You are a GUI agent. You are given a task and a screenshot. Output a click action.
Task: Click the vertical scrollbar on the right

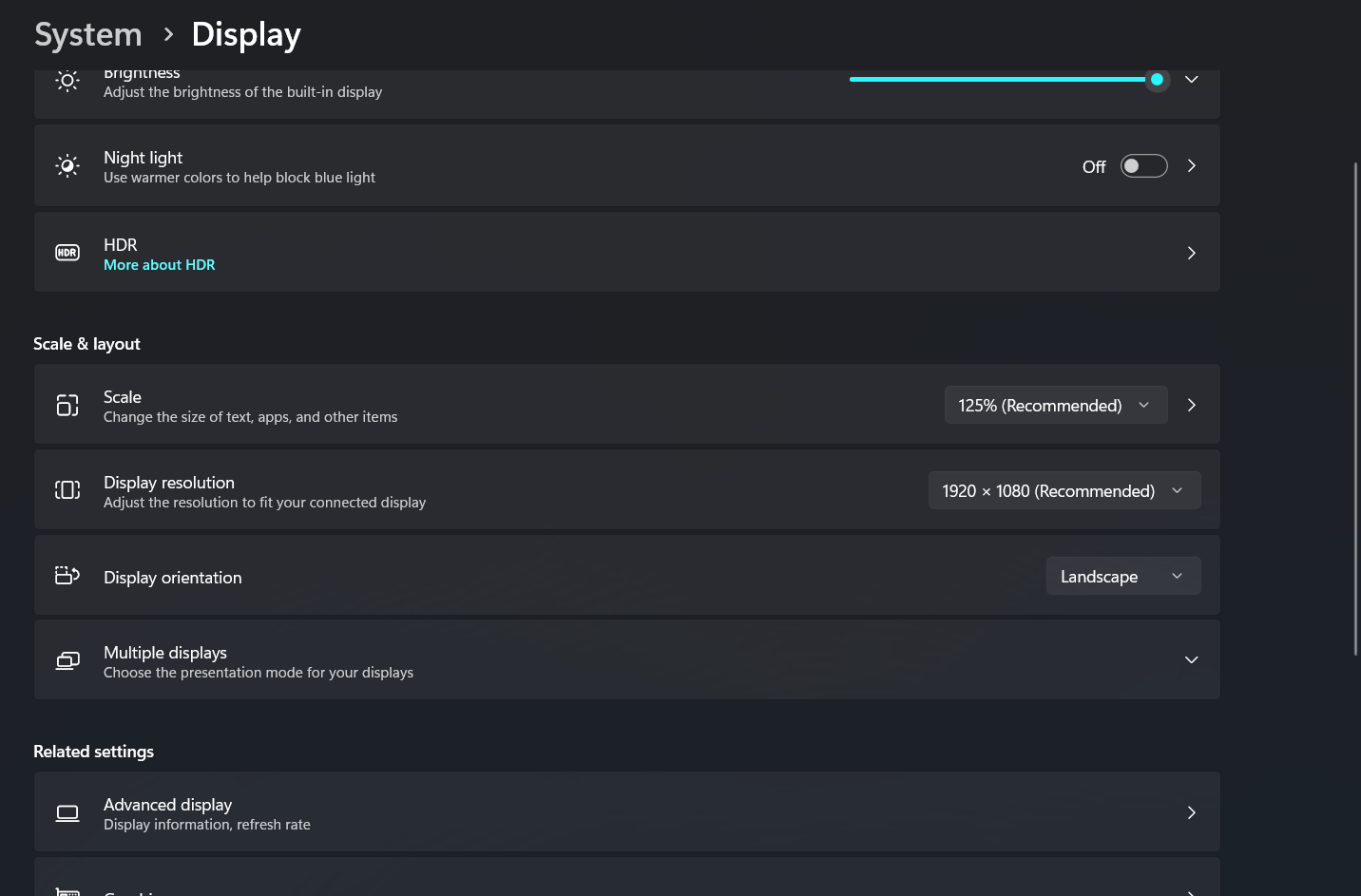pos(1356,409)
